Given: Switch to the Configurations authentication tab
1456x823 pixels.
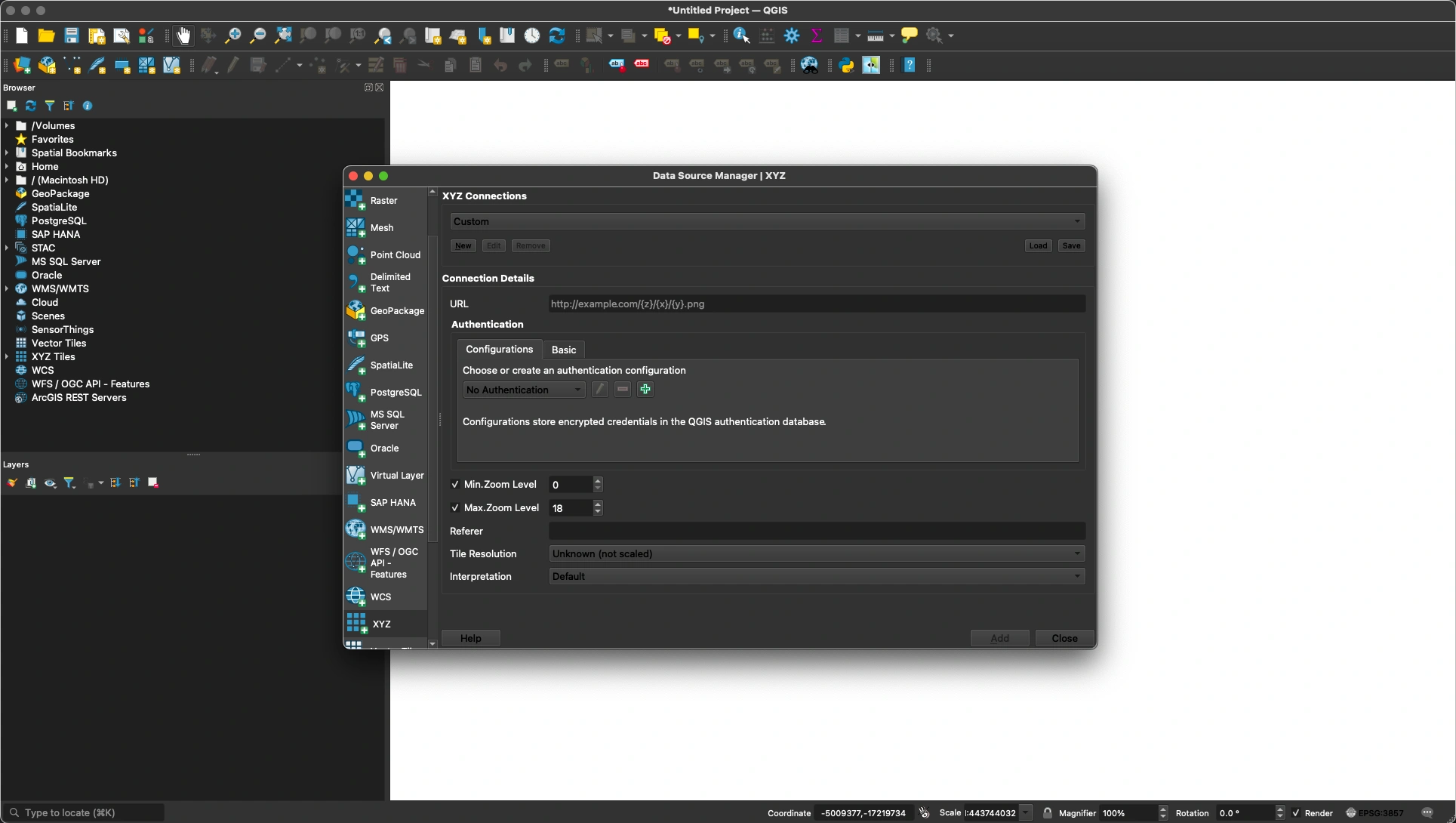Looking at the screenshot, I should [x=500, y=349].
